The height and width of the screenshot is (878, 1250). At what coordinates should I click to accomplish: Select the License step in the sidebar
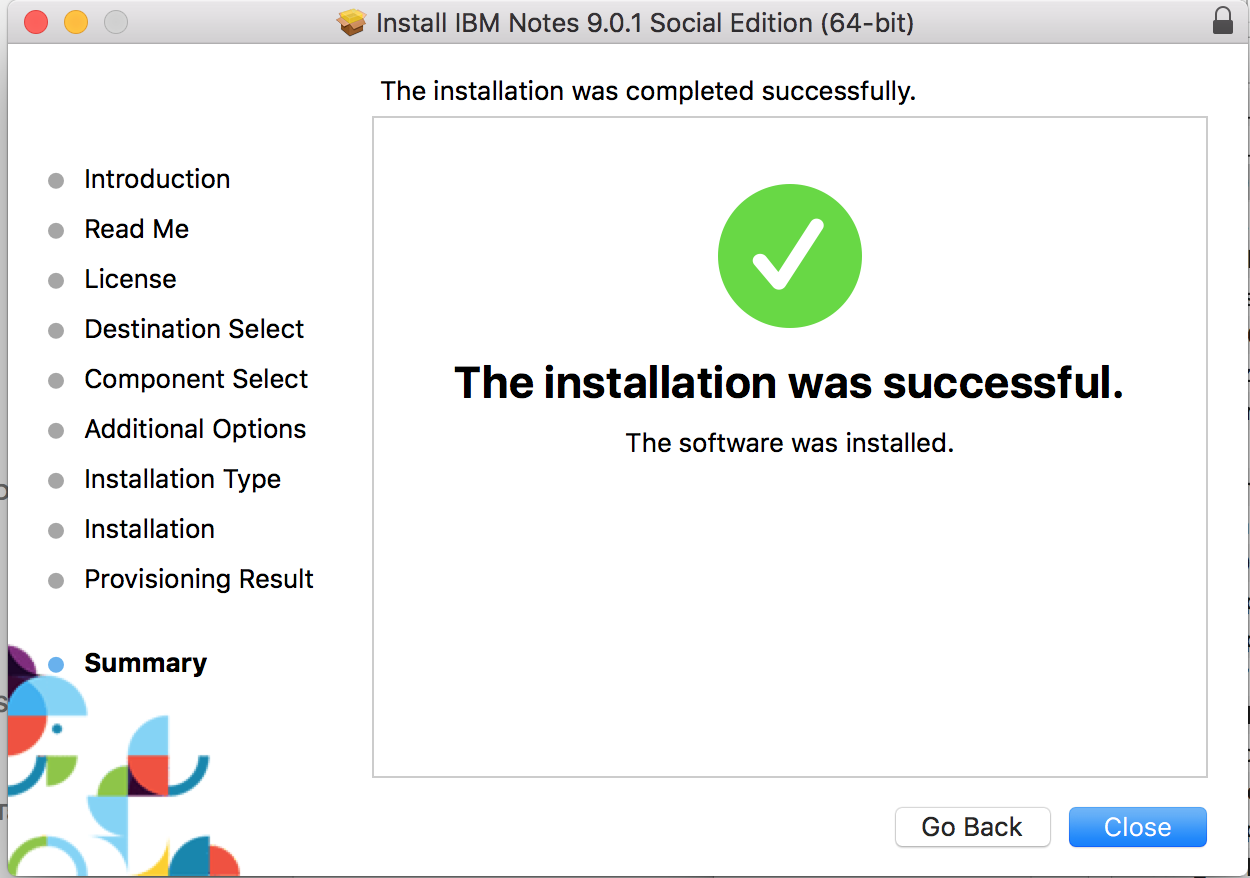(130, 279)
